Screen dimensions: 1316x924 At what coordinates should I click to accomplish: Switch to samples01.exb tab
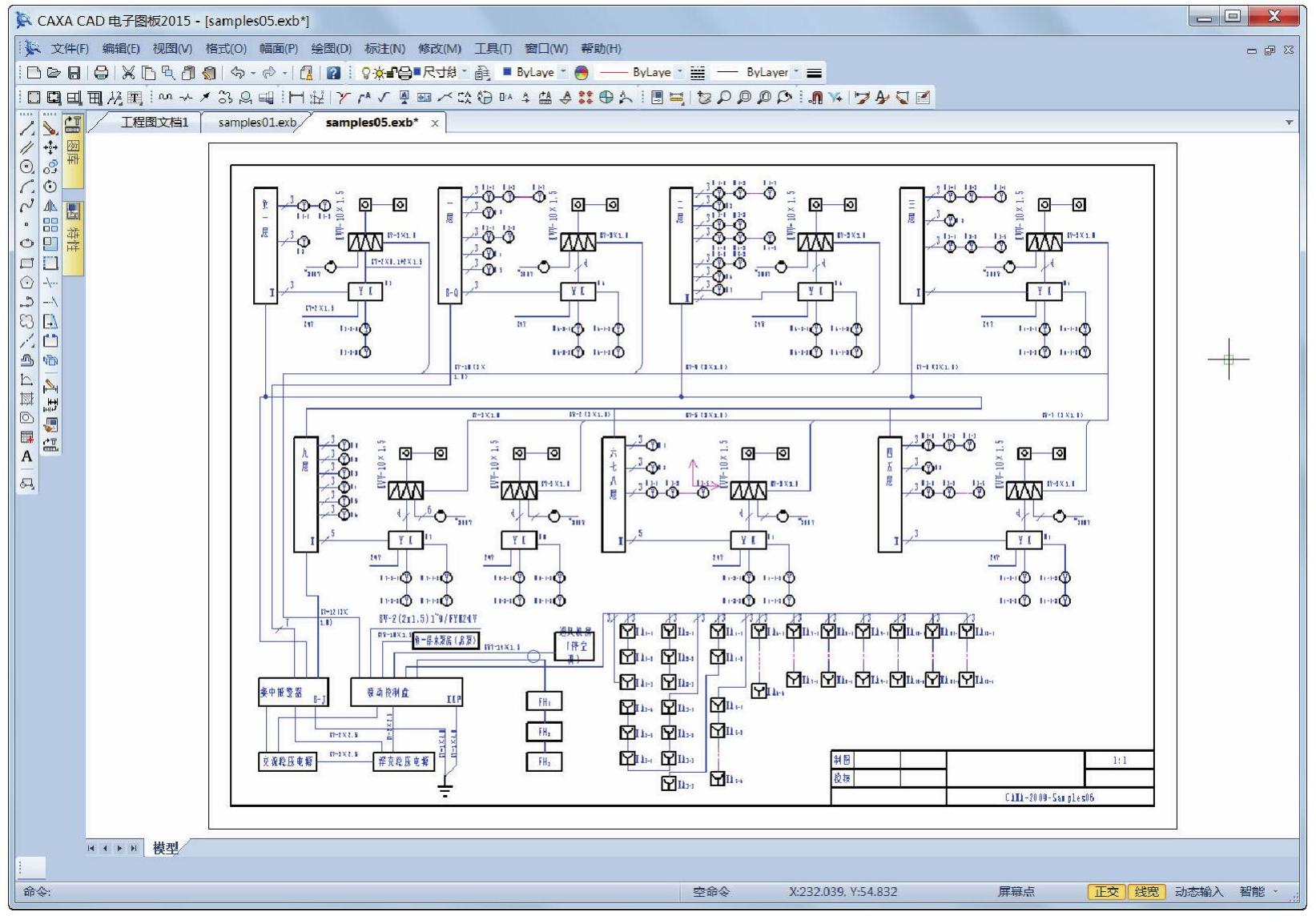pyautogui.click(x=257, y=123)
